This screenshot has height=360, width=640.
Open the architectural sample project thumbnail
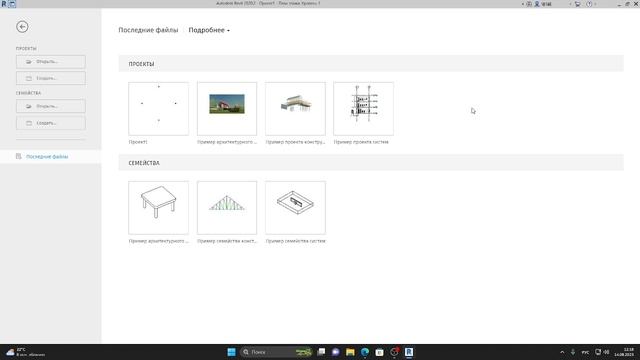[227, 109]
